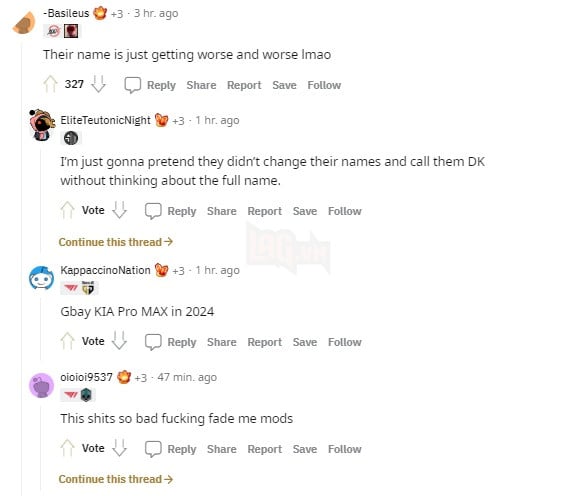Follow KappaccinoNation's comment
Screen dimensions: 576x496
click(345, 342)
